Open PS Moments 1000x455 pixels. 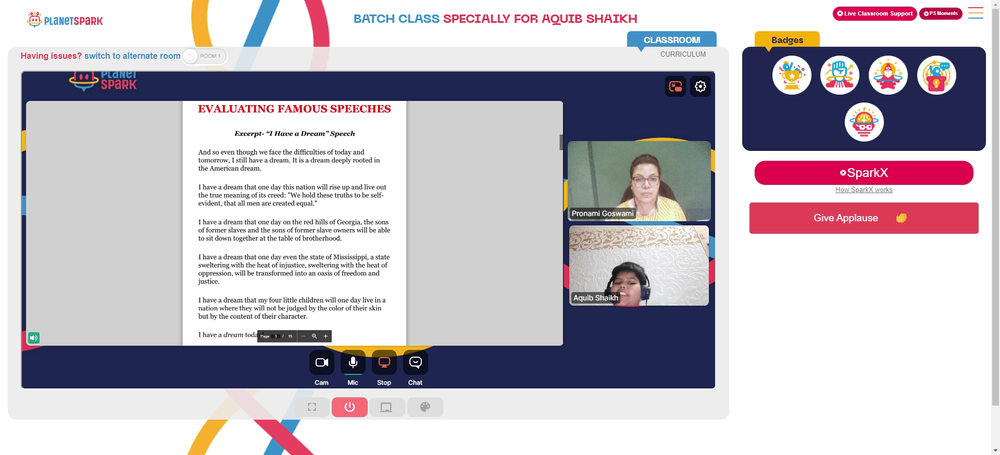pyautogui.click(x=941, y=13)
